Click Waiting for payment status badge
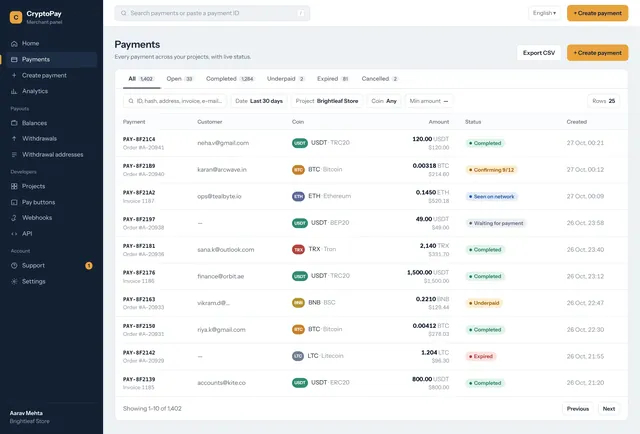This screenshot has height=434, width=640. coord(496,223)
